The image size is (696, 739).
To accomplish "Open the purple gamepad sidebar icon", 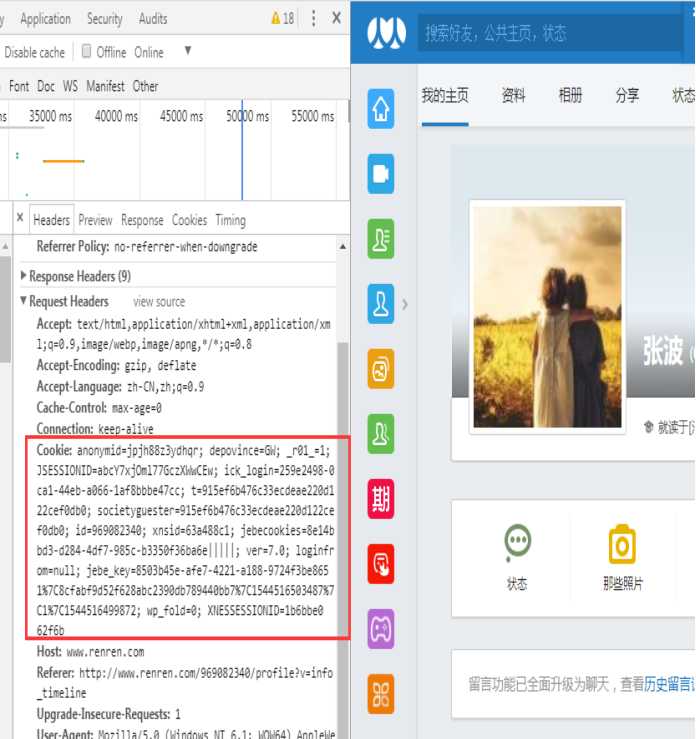I will [381, 629].
